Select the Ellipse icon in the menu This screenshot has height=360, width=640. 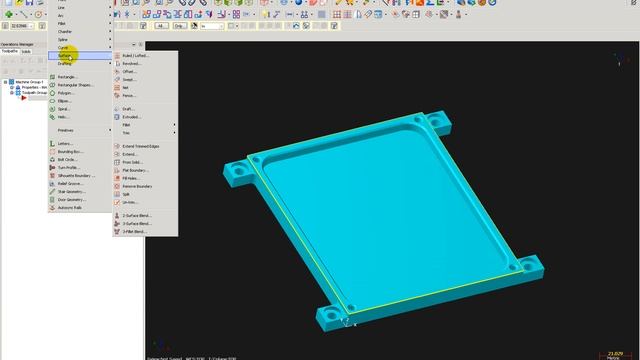(x=52, y=101)
